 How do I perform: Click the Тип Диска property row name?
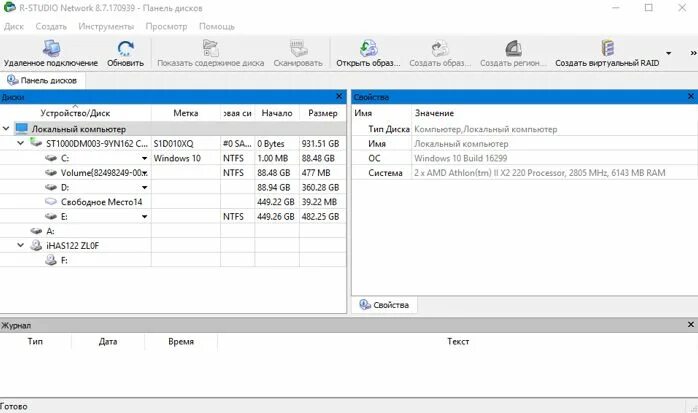click(x=389, y=129)
